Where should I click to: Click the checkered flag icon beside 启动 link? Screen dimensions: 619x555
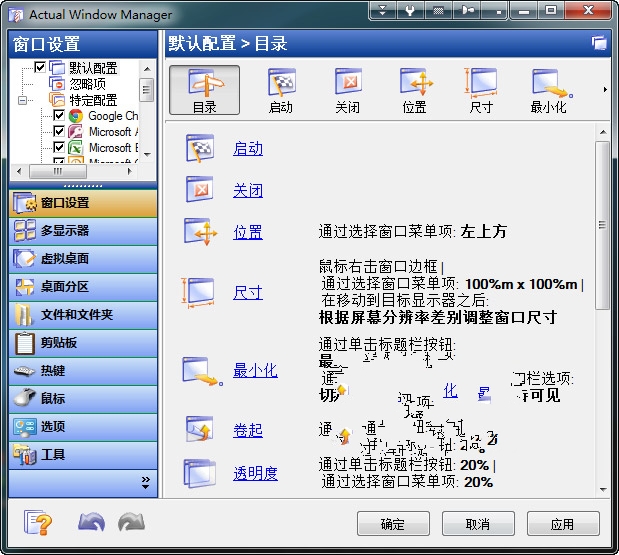coord(200,148)
